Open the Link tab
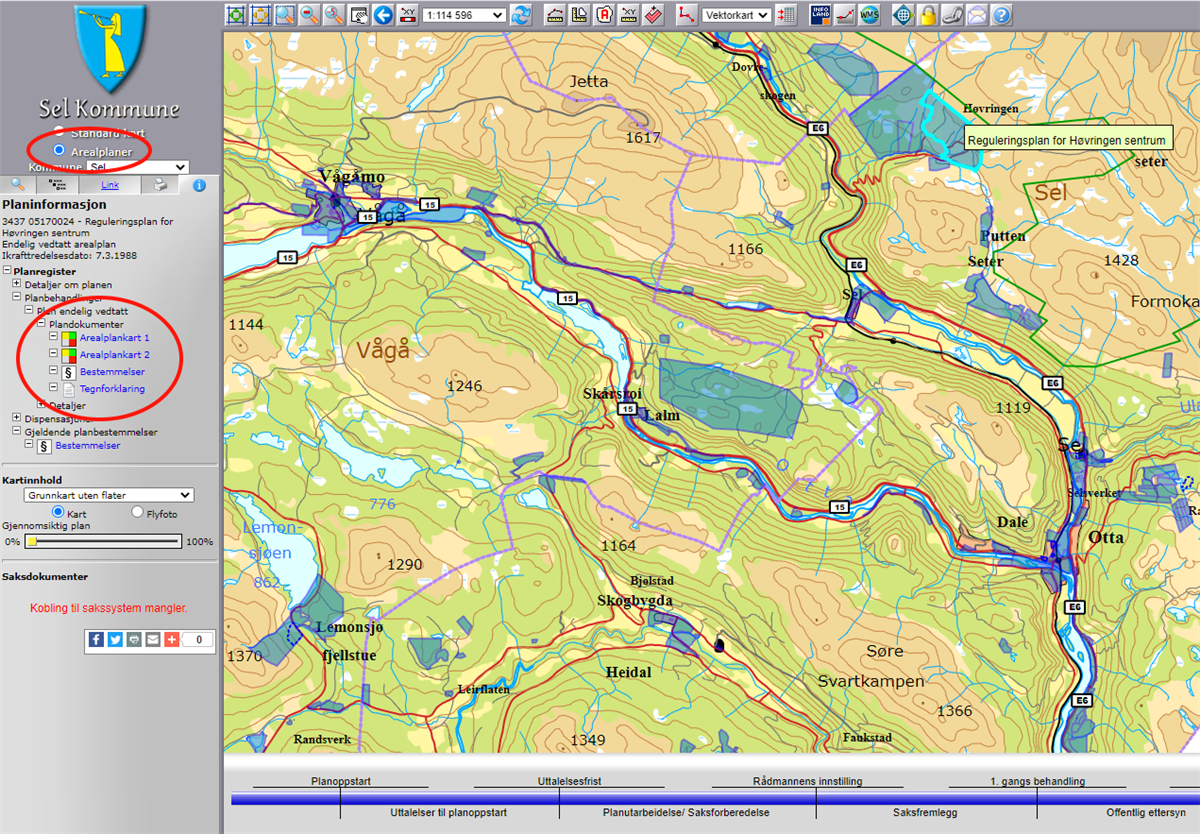This screenshot has height=834, width=1200. pyautogui.click(x=110, y=185)
